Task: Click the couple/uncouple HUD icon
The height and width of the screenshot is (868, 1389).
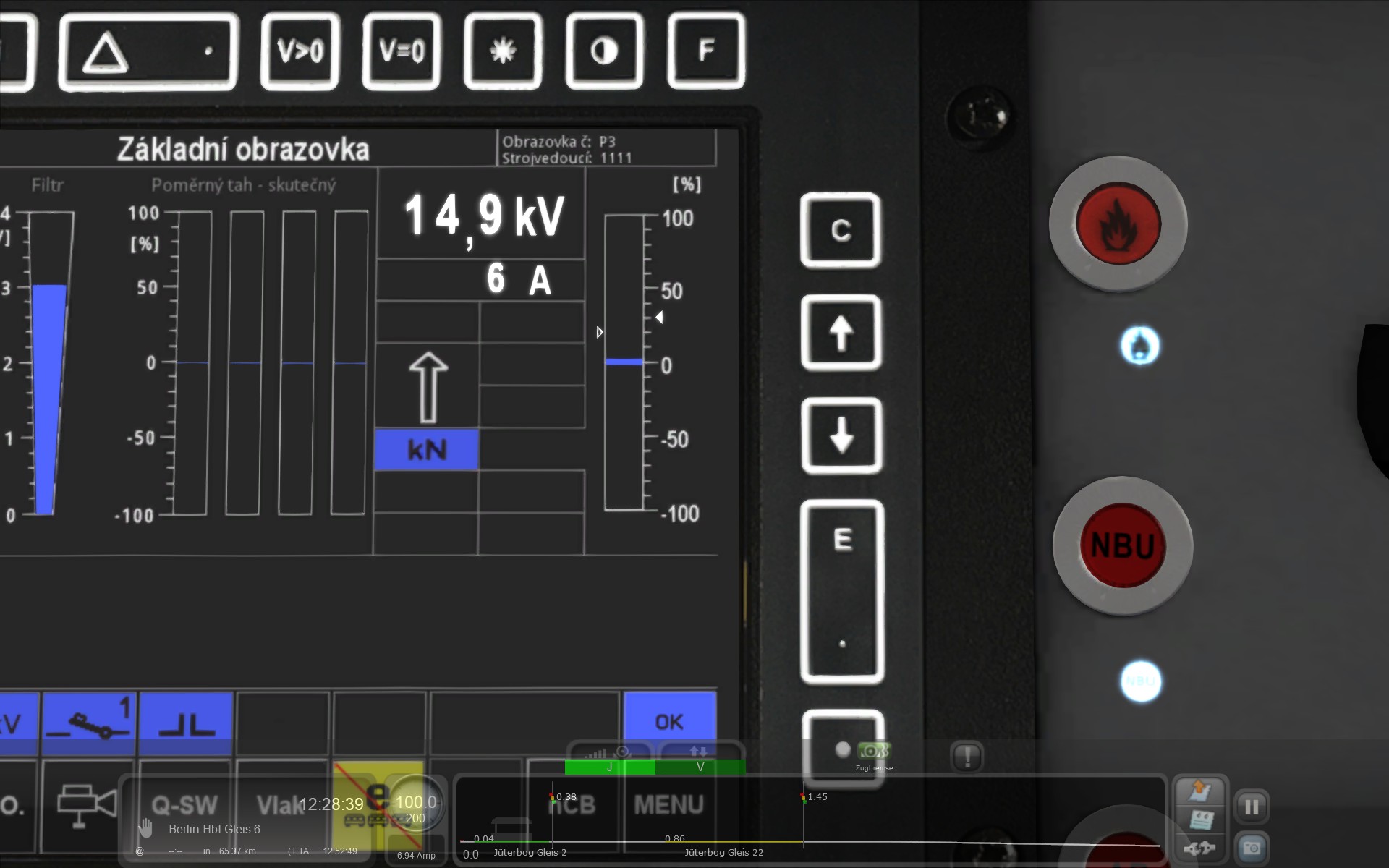Action: pos(1199,848)
